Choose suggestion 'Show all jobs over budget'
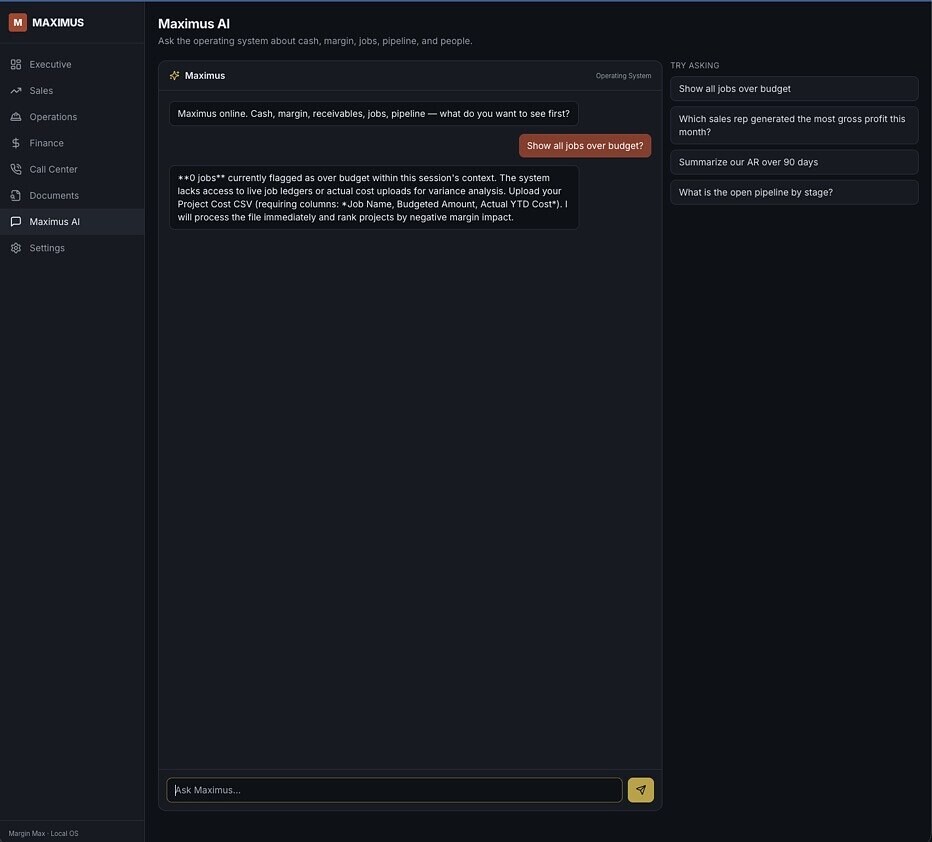Image resolution: width=932 pixels, height=842 pixels. click(x=794, y=89)
